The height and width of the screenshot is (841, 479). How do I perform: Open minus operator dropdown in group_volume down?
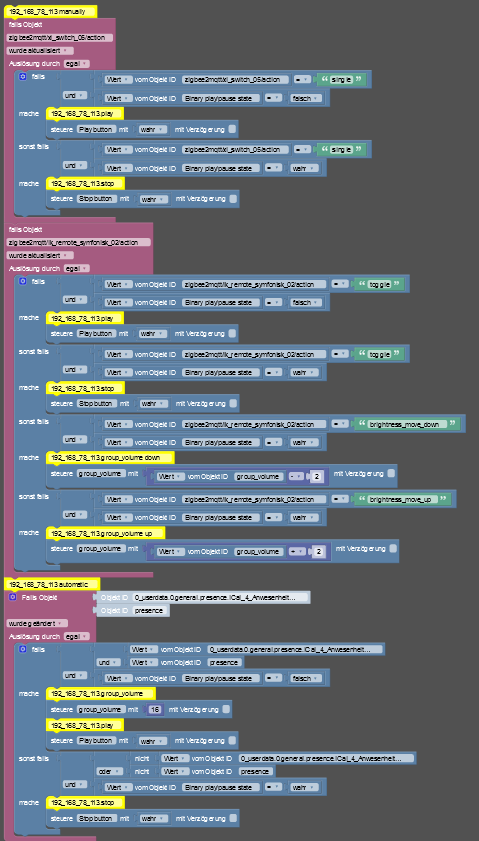[296, 476]
